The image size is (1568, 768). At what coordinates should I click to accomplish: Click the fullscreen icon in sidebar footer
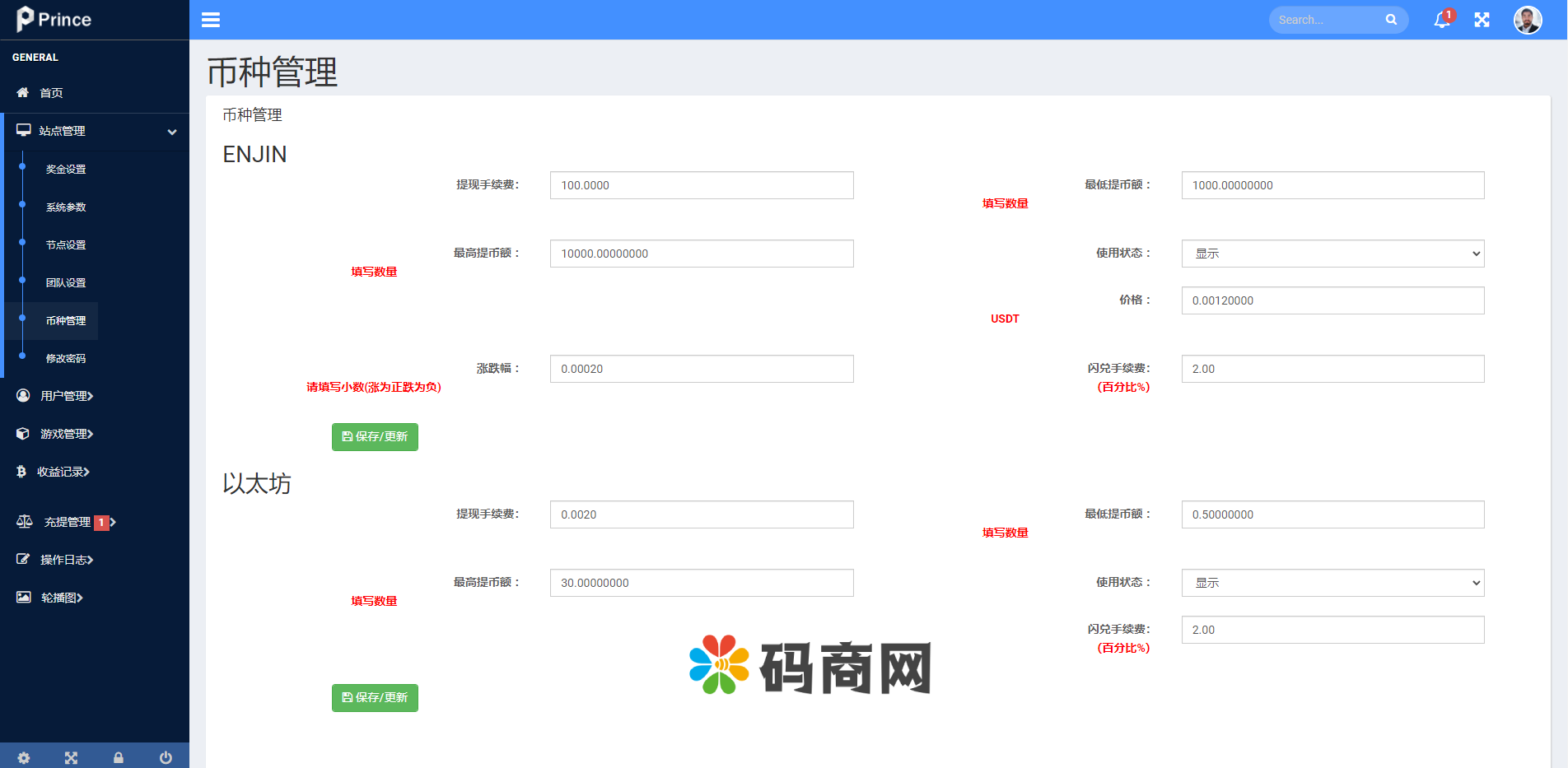[x=72, y=757]
